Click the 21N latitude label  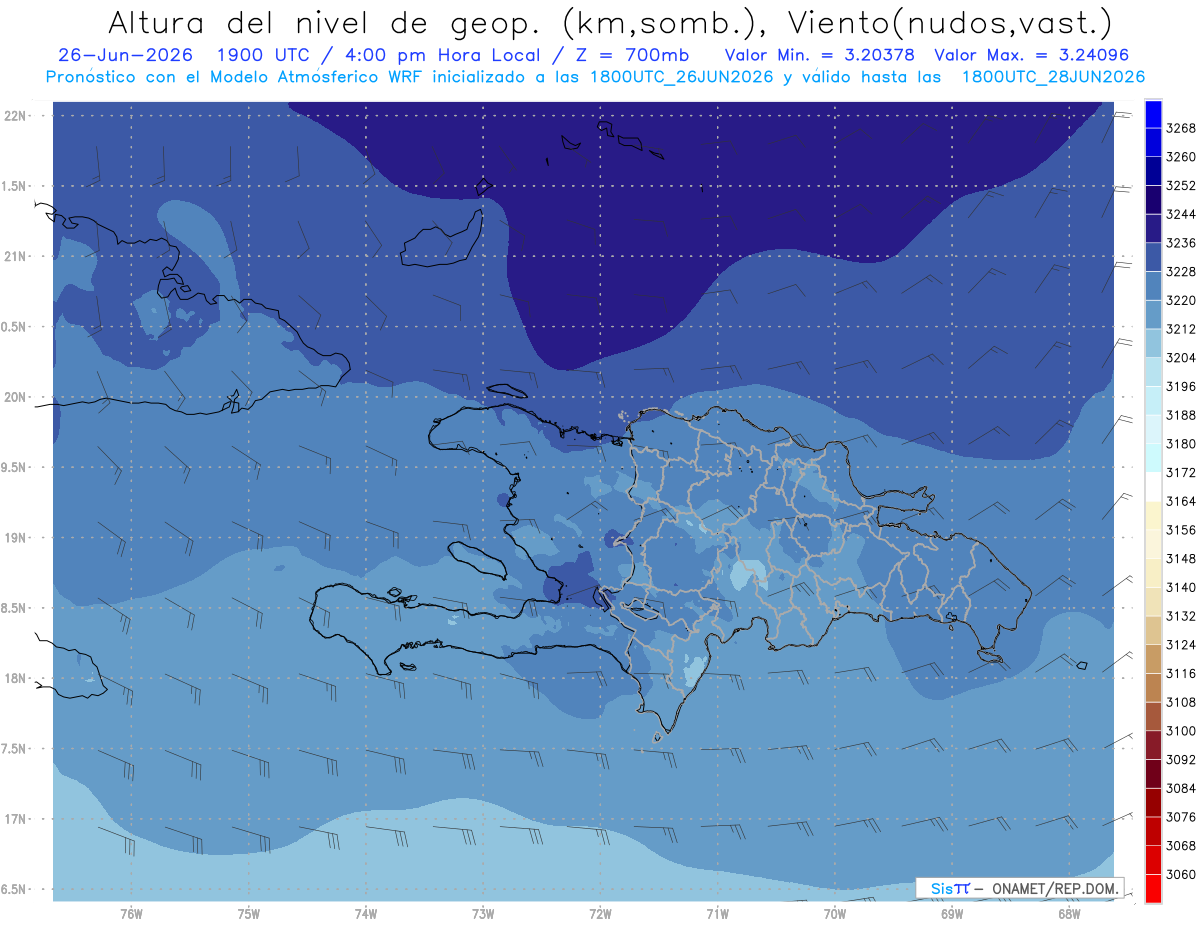16,257
